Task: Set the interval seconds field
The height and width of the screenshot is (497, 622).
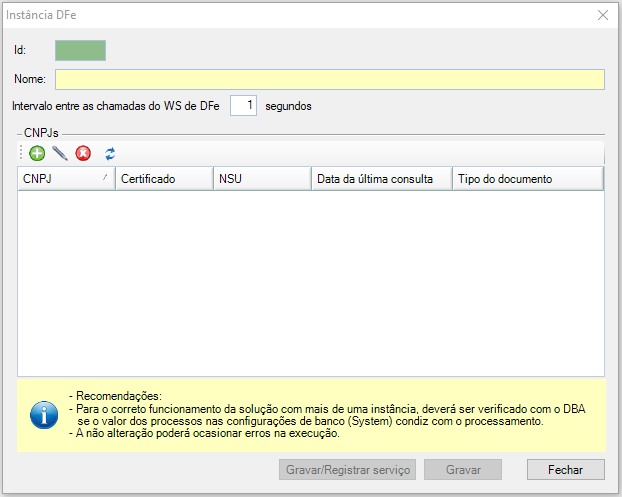Action: tap(244, 106)
